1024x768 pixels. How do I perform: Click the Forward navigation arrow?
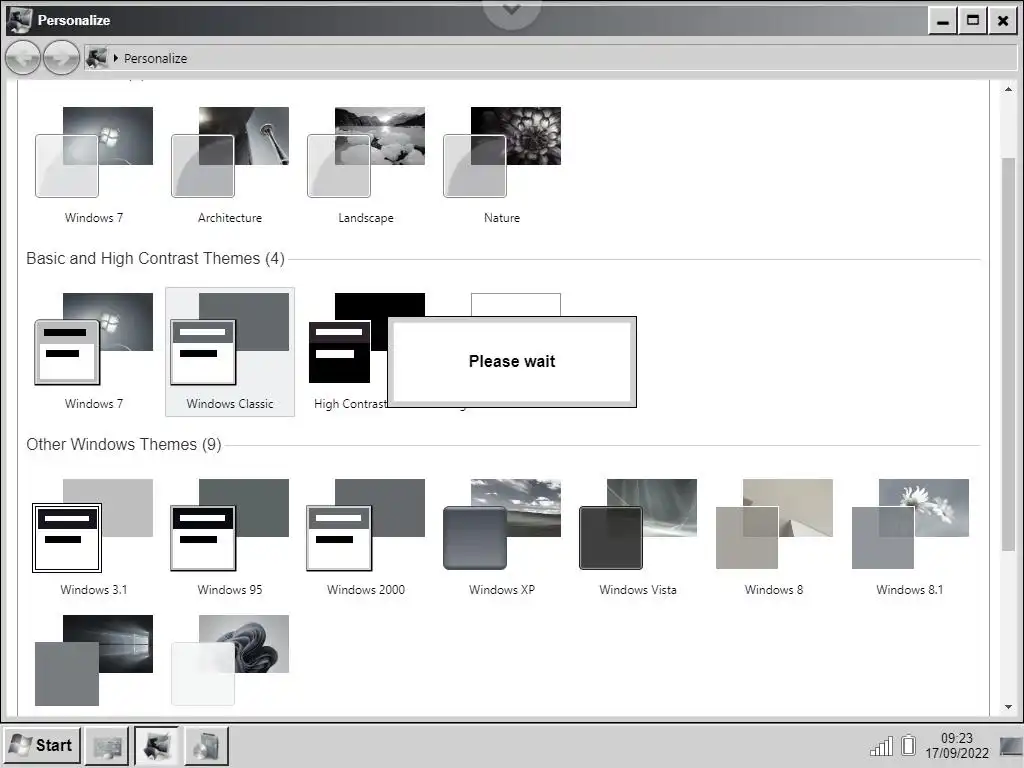pyautogui.click(x=61, y=58)
